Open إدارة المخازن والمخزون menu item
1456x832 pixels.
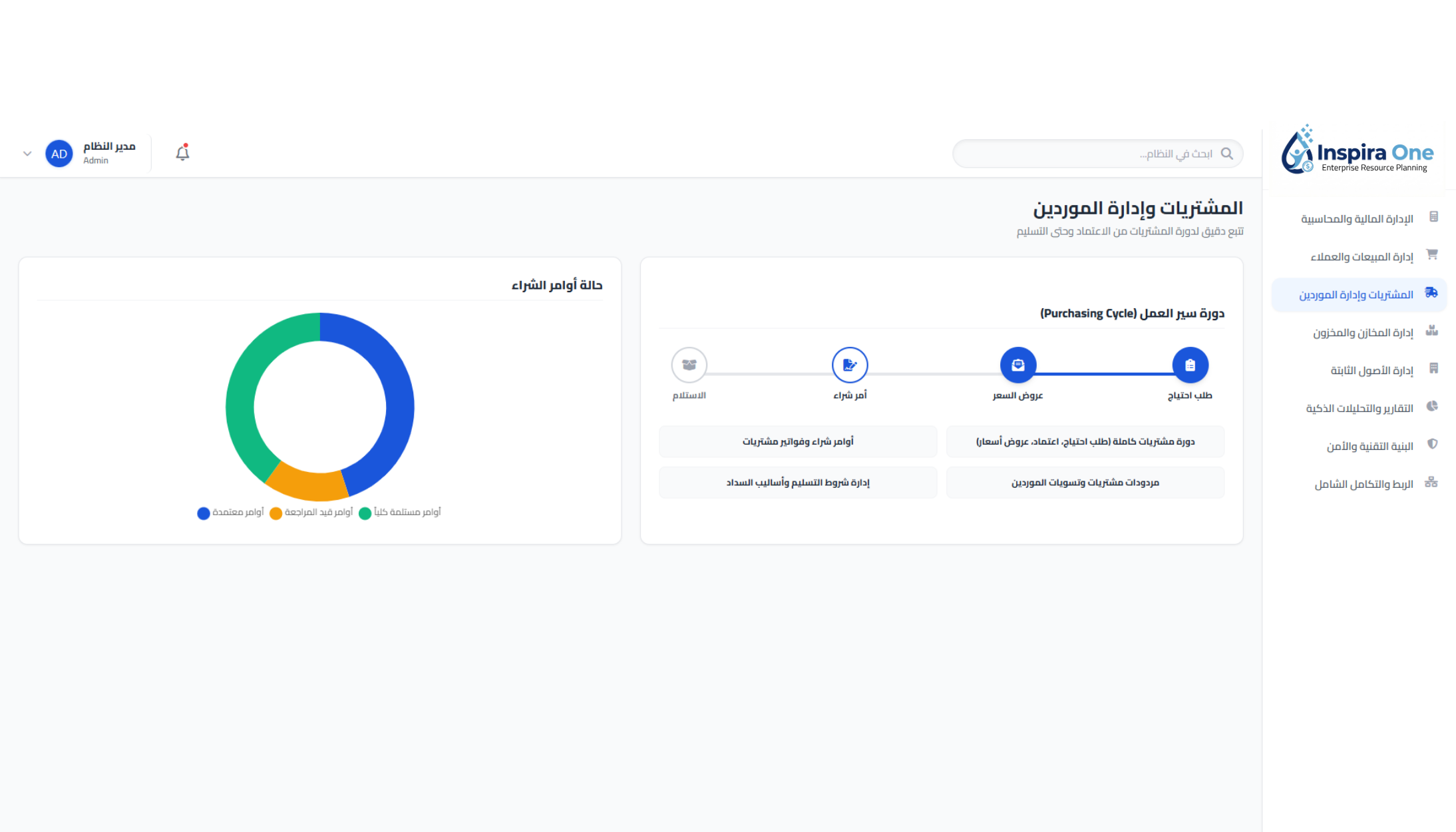(1359, 332)
